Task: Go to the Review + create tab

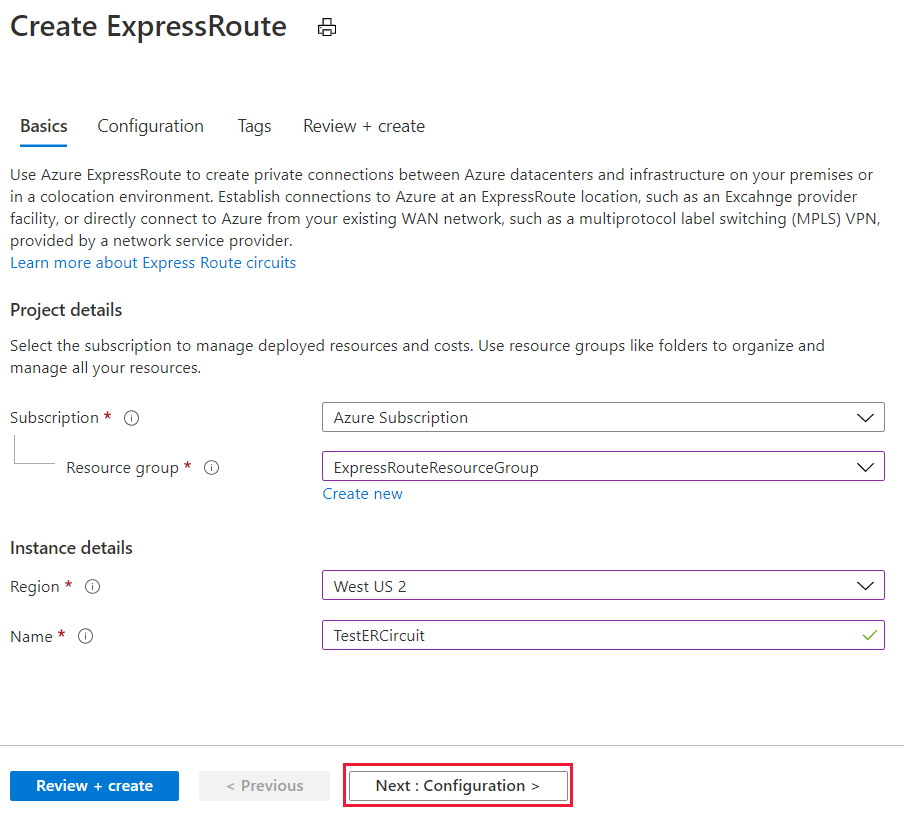Action: pos(364,126)
